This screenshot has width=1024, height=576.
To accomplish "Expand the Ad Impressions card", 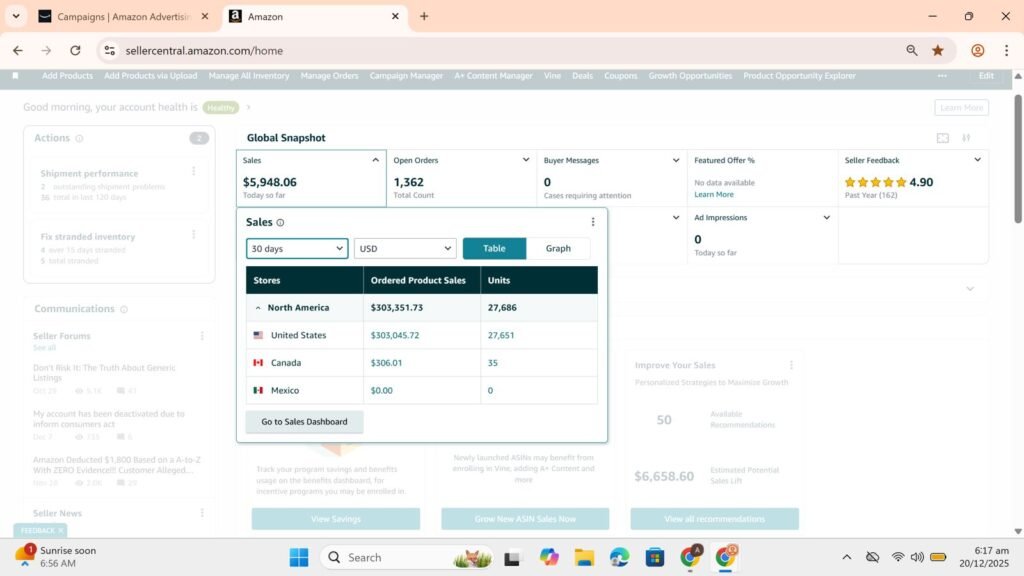I will [x=826, y=217].
